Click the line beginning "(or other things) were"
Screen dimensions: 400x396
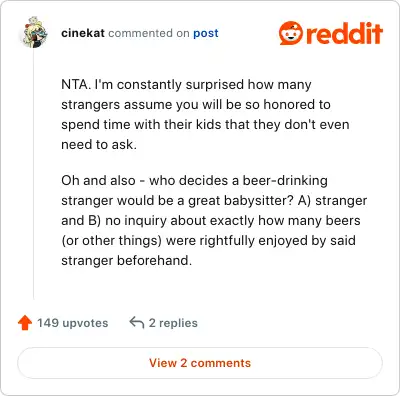[208, 241]
